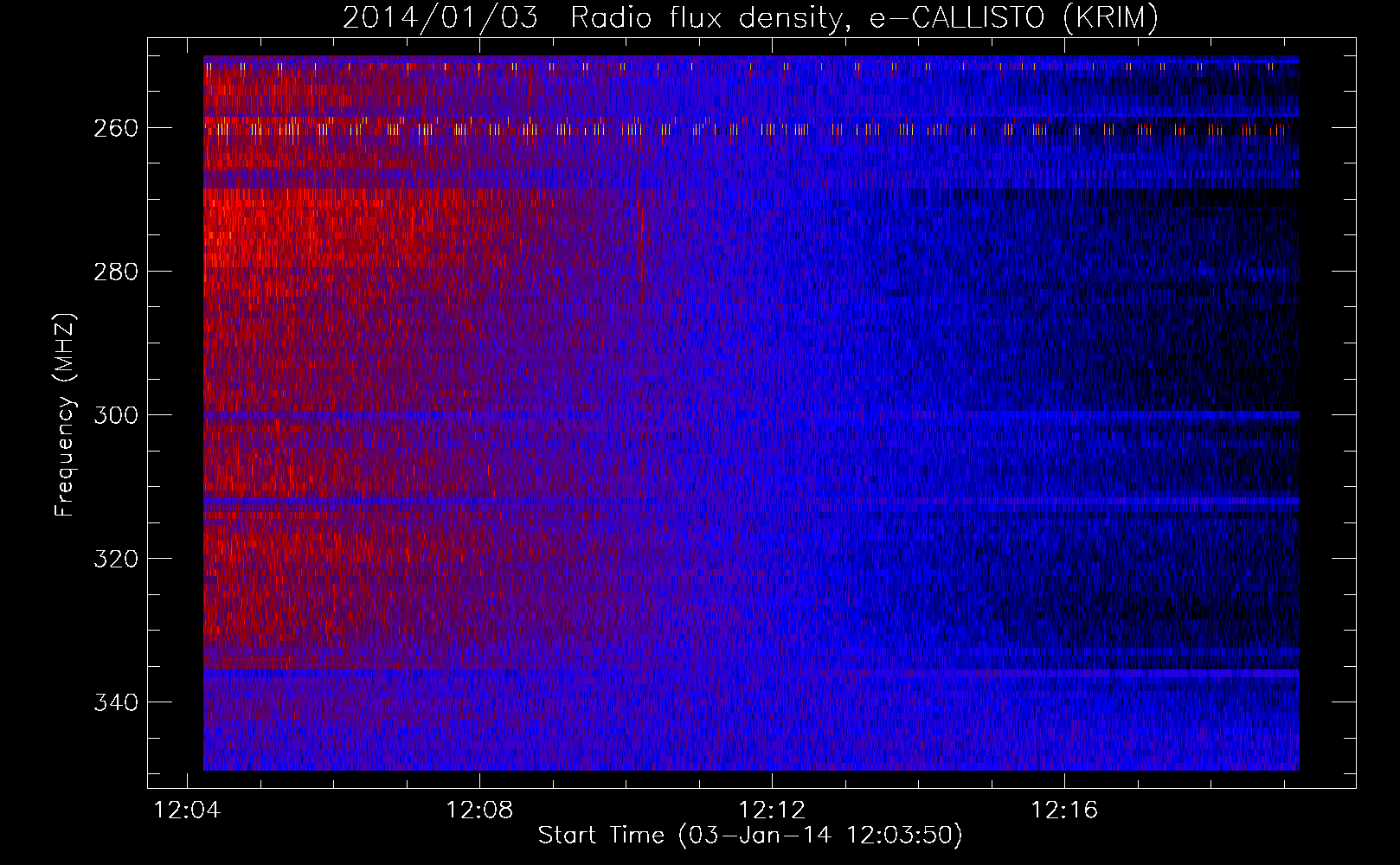Select the 'Start Time (03-Jan-14 12:03:50)' label
Image resolution: width=1400 pixels, height=865 pixels.
pyautogui.click(x=750, y=836)
